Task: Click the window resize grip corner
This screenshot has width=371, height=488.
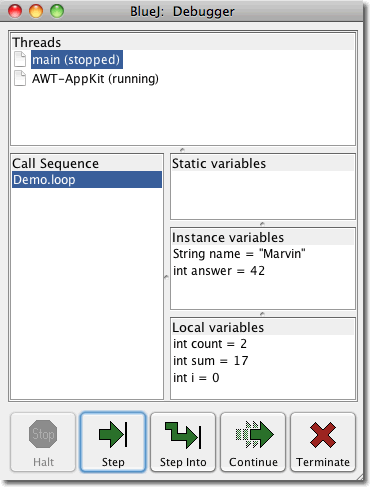Action: click(360, 477)
